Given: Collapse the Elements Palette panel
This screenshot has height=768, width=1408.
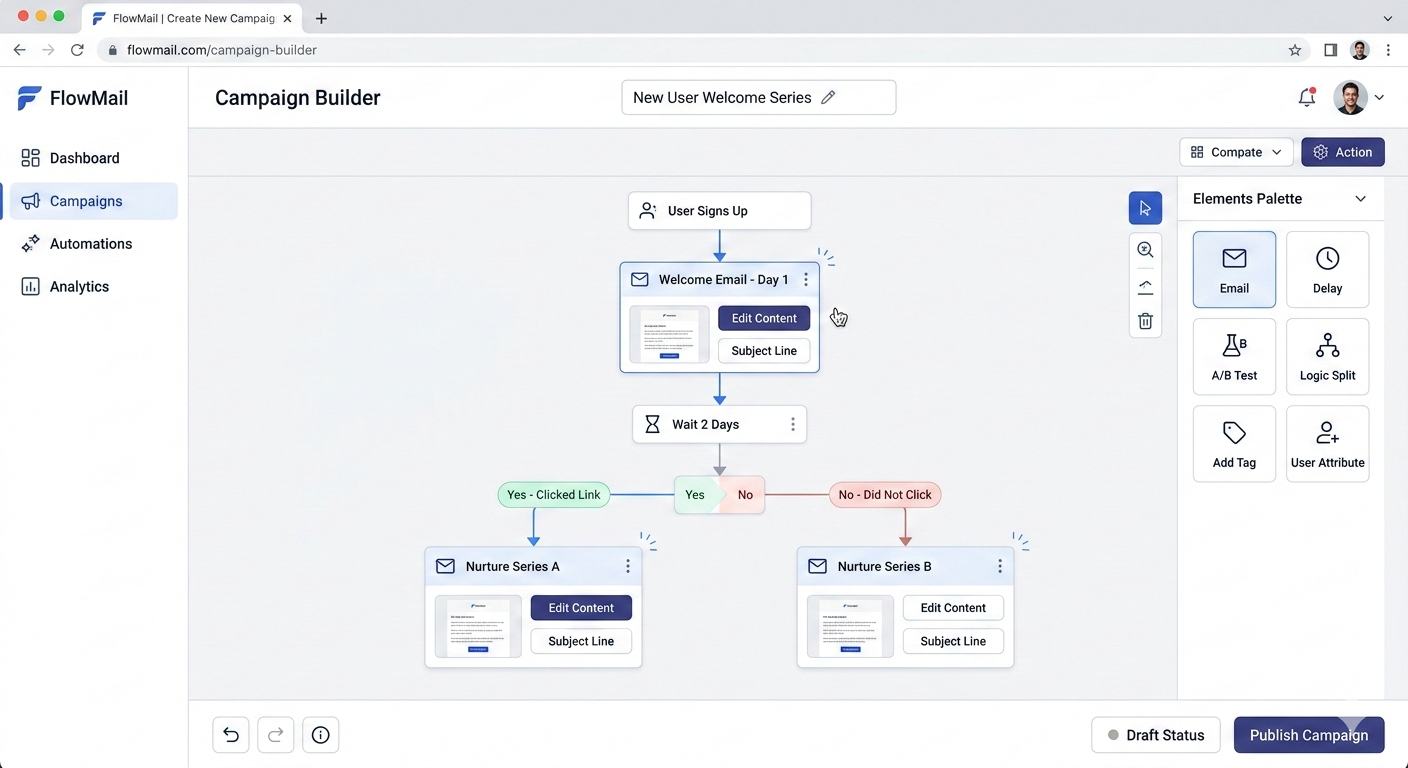Looking at the screenshot, I should 1360,199.
